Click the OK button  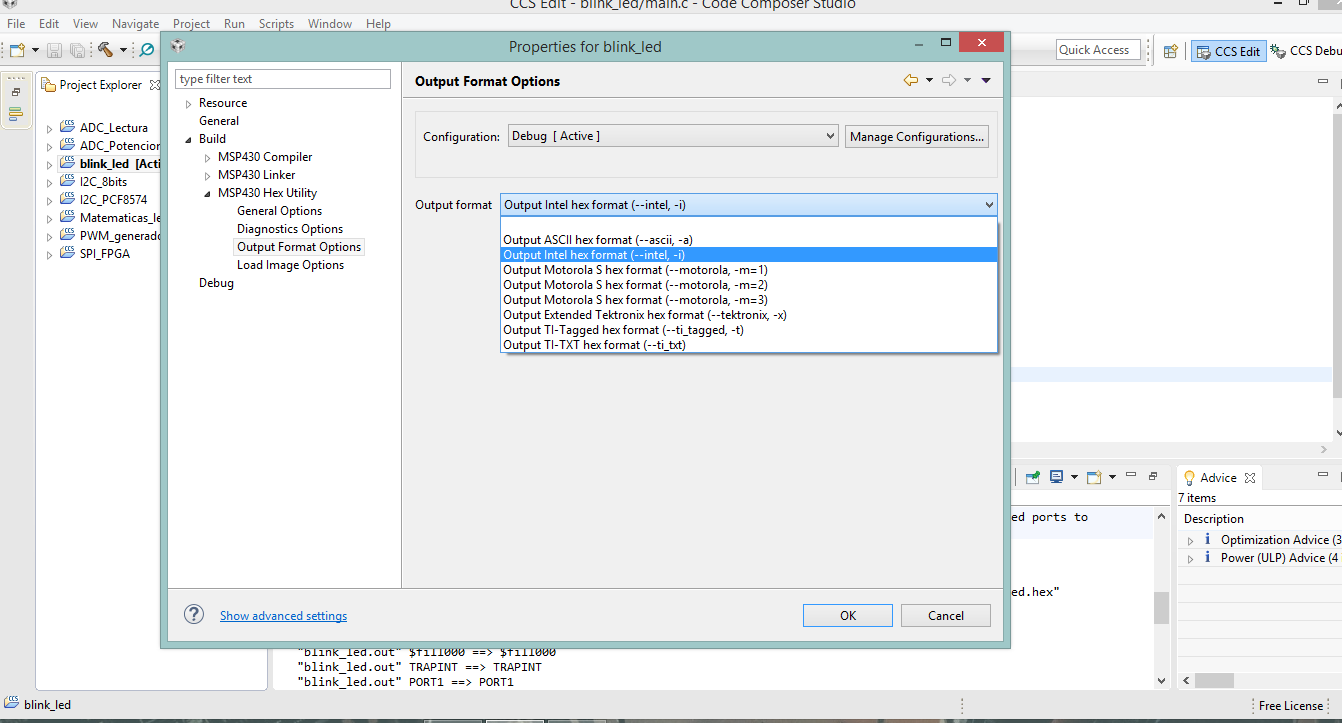[x=848, y=616]
